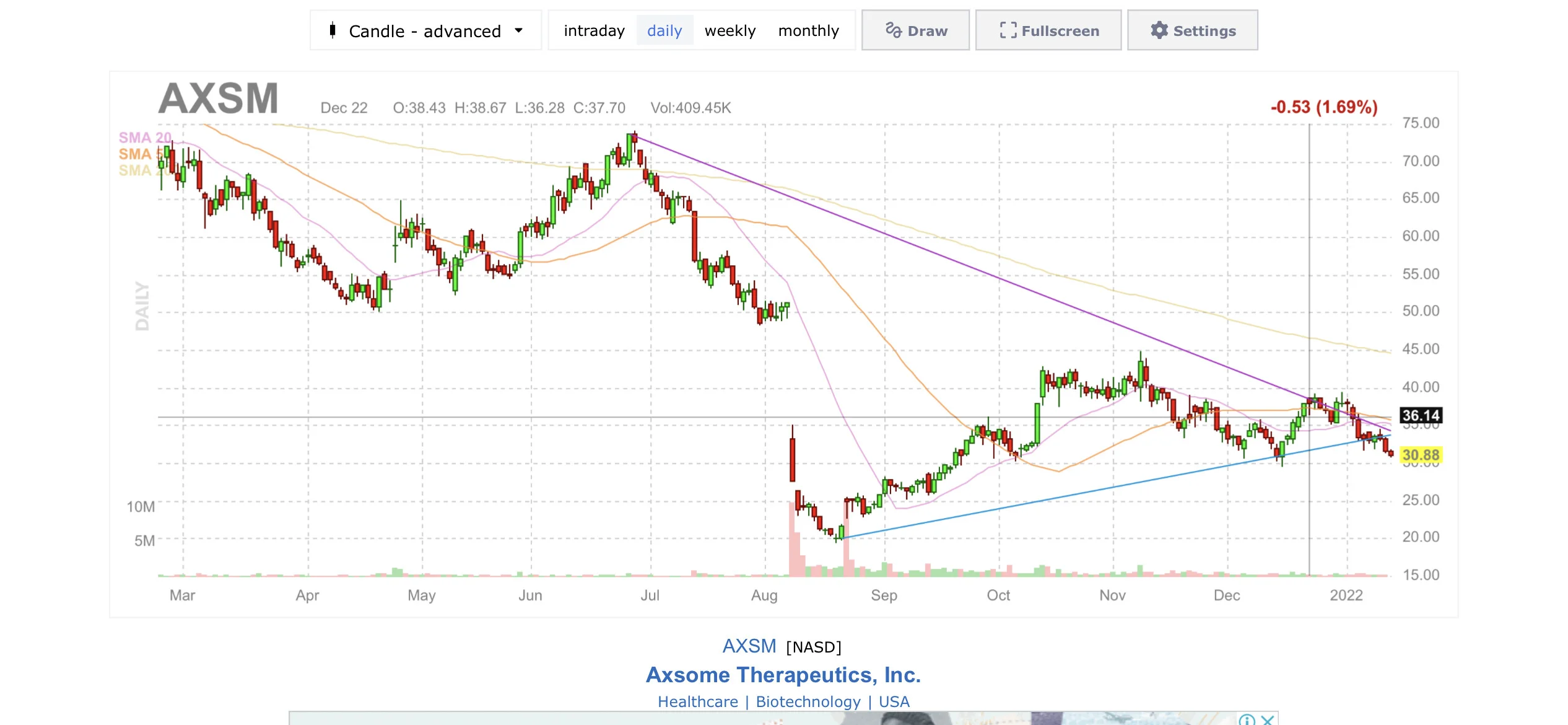1568x725 pixels.
Task: Click the Draw button
Action: click(x=915, y=30)
